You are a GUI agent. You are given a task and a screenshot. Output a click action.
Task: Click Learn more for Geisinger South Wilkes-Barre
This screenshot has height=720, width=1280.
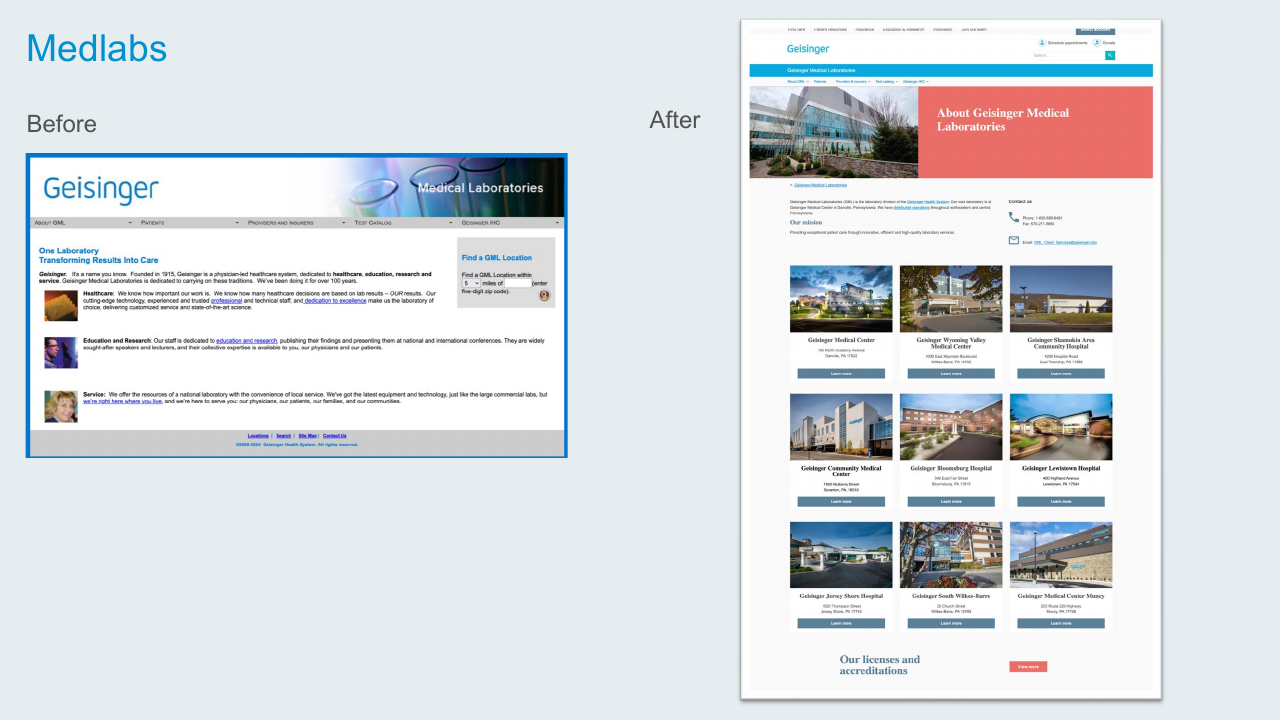951,623
